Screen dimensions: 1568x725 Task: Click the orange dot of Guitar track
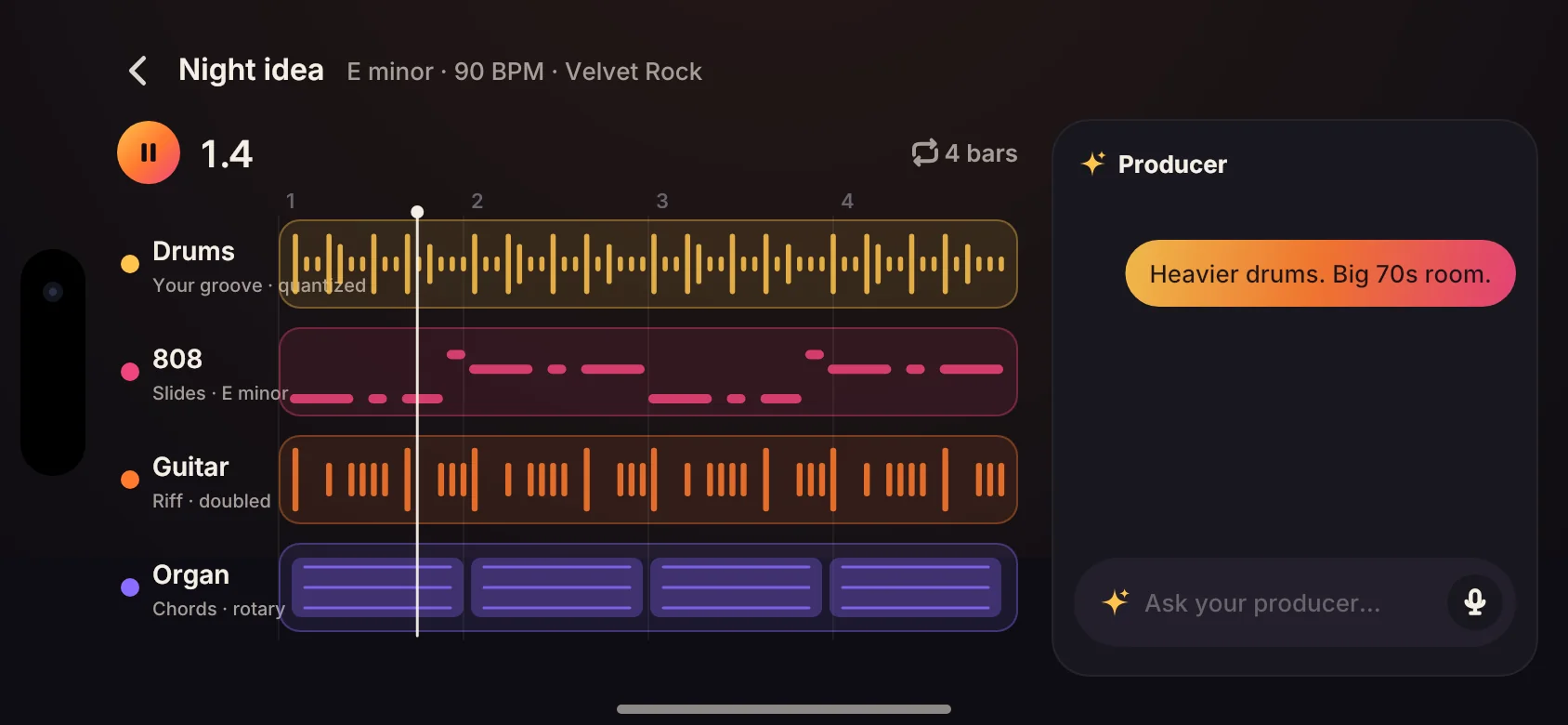tap(130, 480)
